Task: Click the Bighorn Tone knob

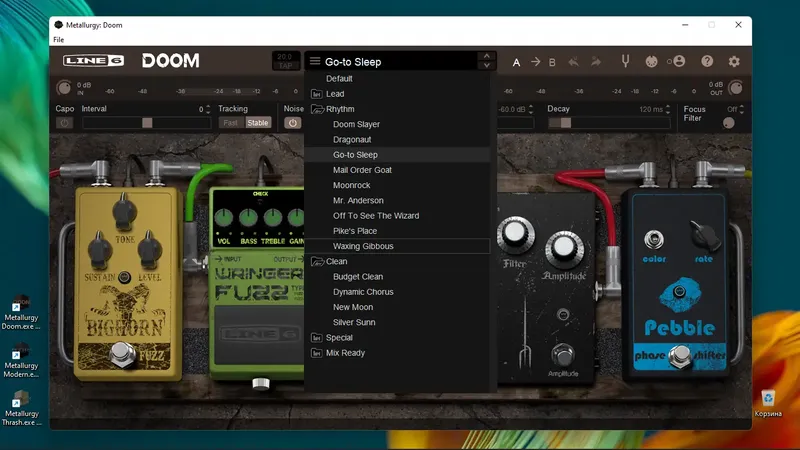Action: tap(124, 211)
